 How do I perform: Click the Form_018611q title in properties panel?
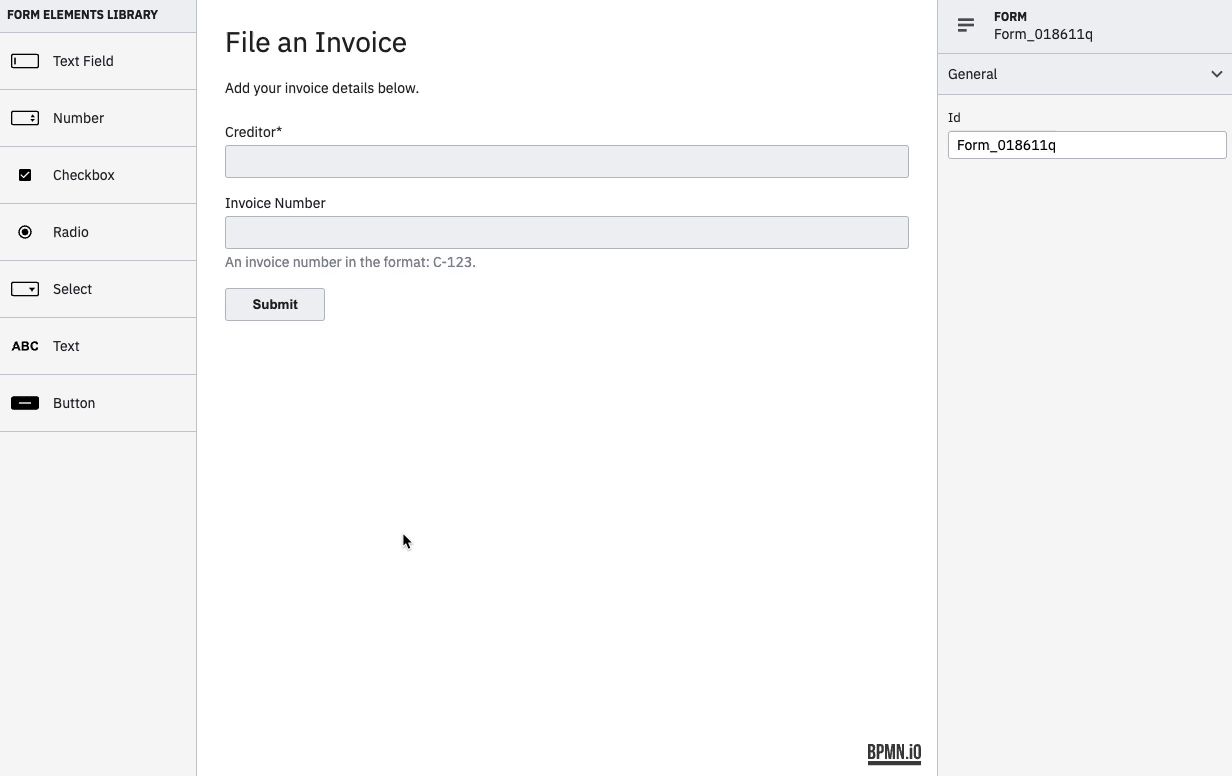tap(1043, 34)
